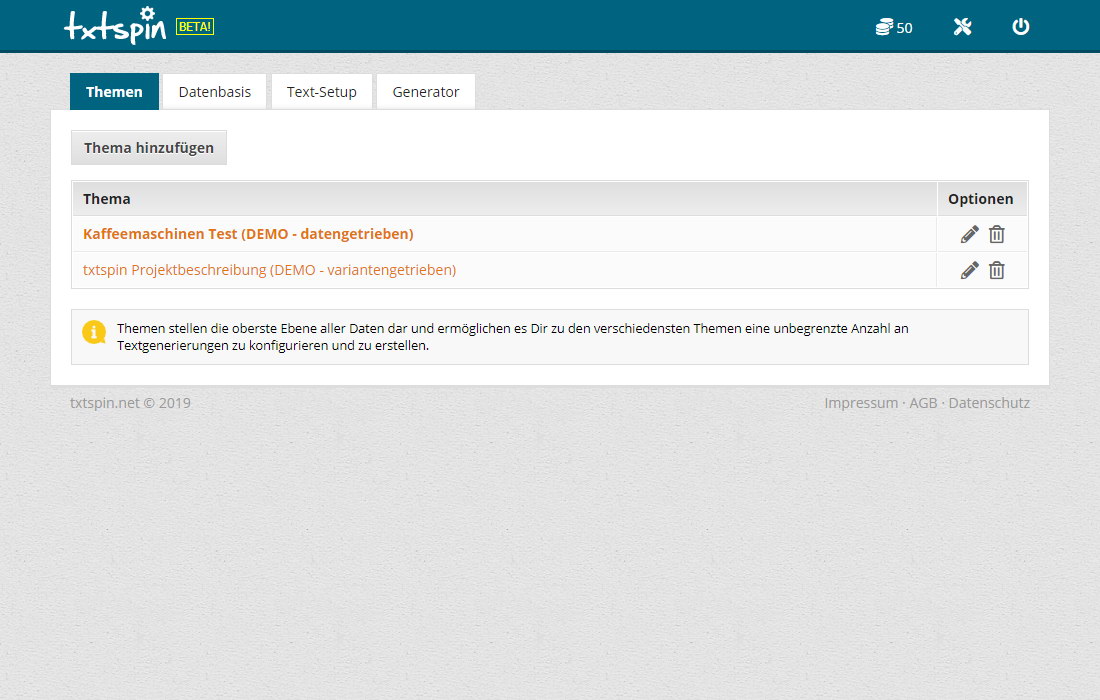The image size is (1100, 700).
Task: Edit the Kaffeemaschinen Test theme with pencil
Action: tap(969, 234)
